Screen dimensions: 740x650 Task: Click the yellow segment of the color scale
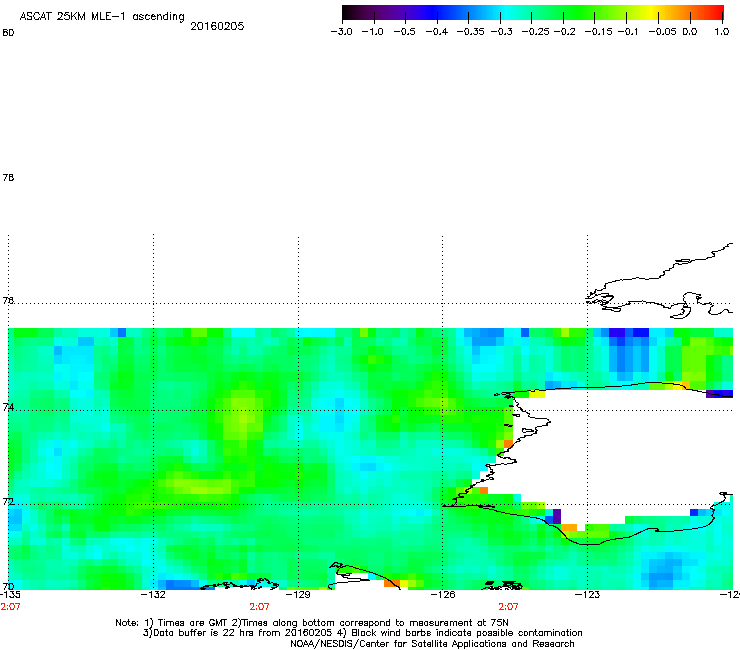pyautogui.click(x=653, y=12)
